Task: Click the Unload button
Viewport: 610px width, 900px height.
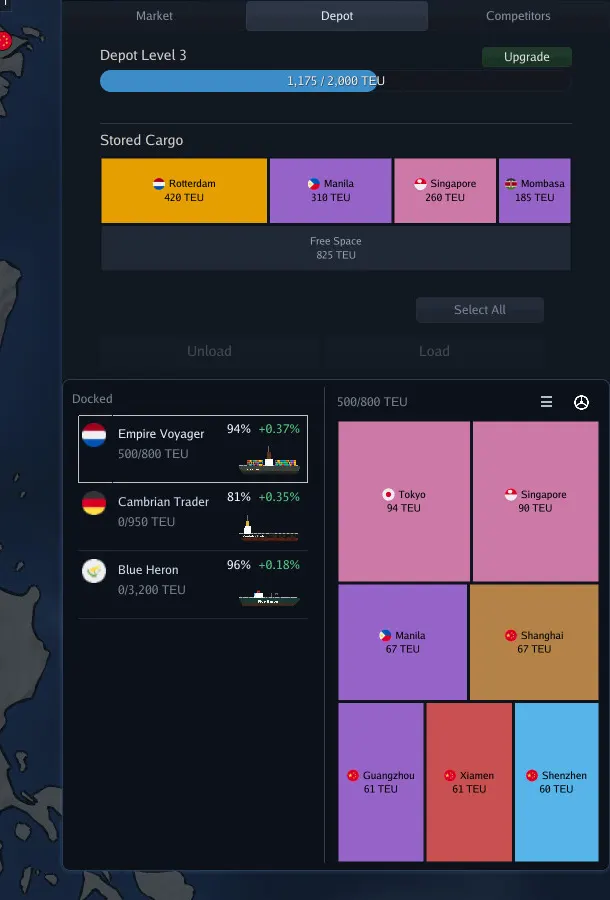Action: tap(209, 351)
